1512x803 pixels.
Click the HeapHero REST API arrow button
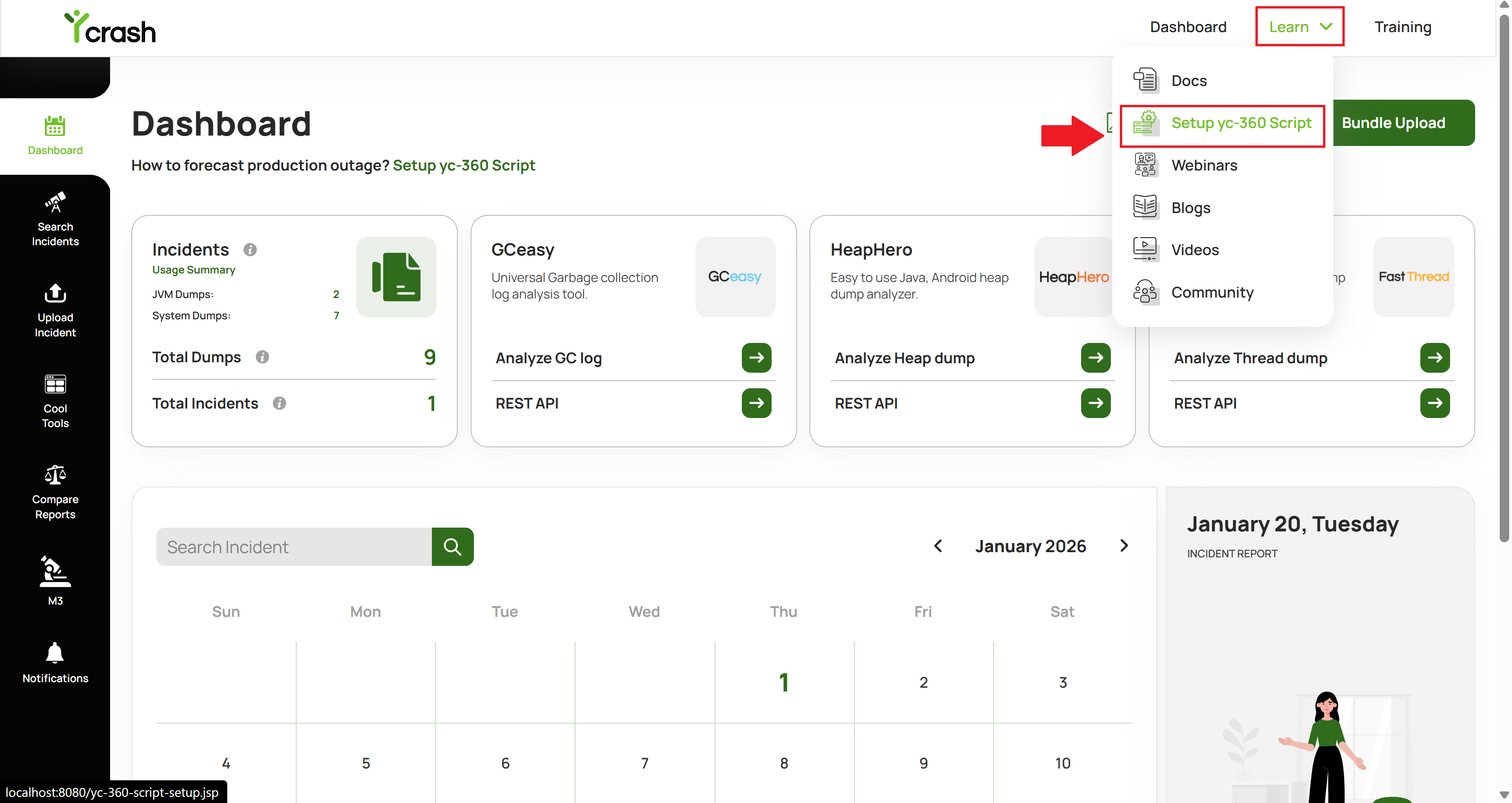coord(1095,402)
